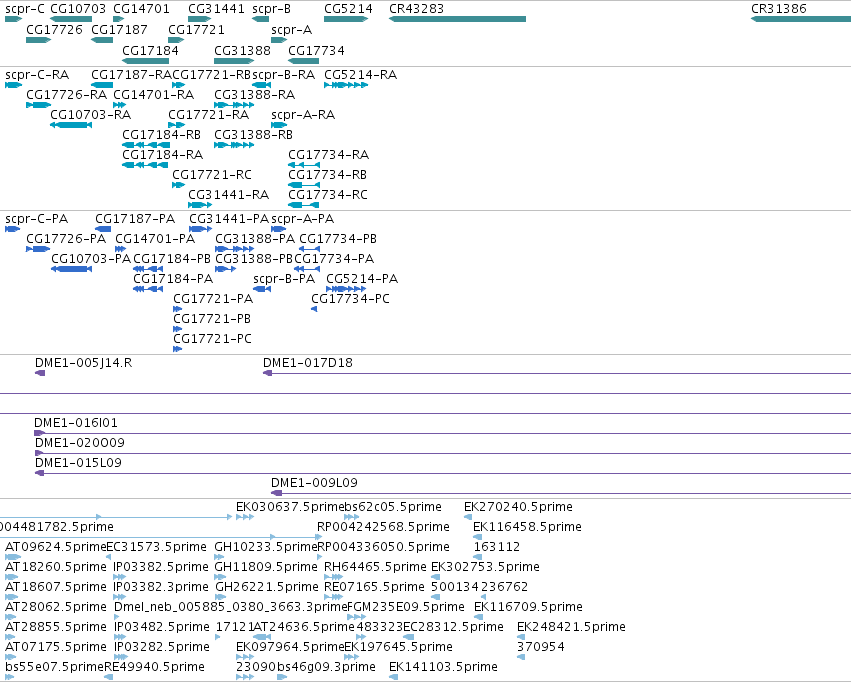Click the scpr-C-RA transcript label
851x682 pixels.
(37, 74)
